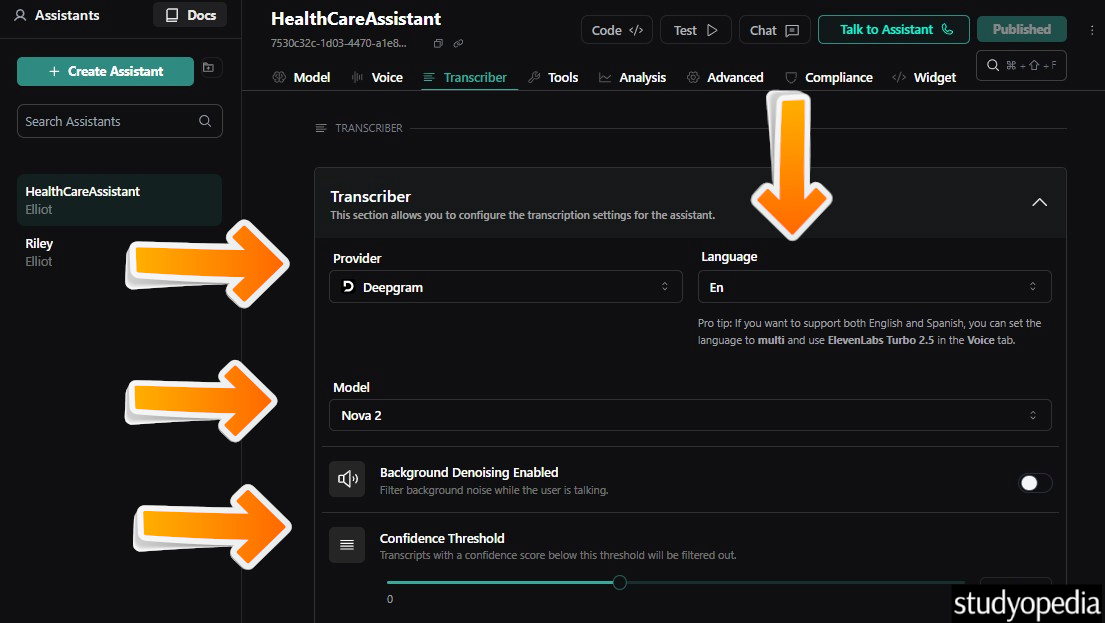Click the copy assistant ID icon
The height and width of the screenshot is (623, 1105).
[437, 43]
